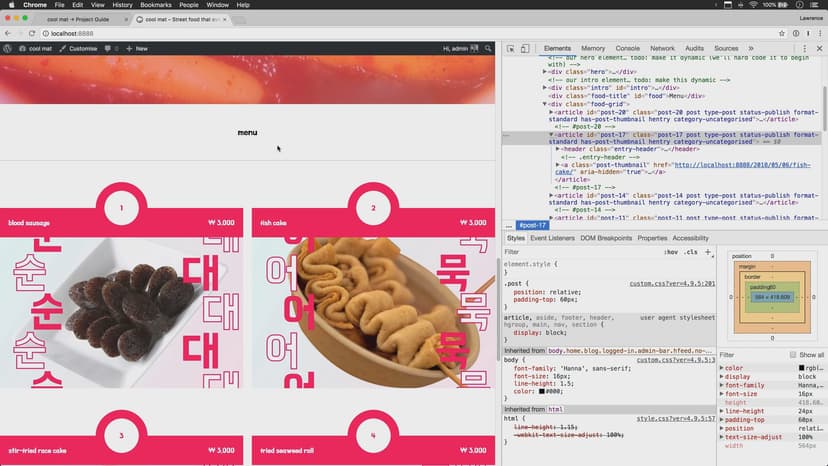
Task: Show more DevTools tabs via the chevron
Action: coord(750,48)
